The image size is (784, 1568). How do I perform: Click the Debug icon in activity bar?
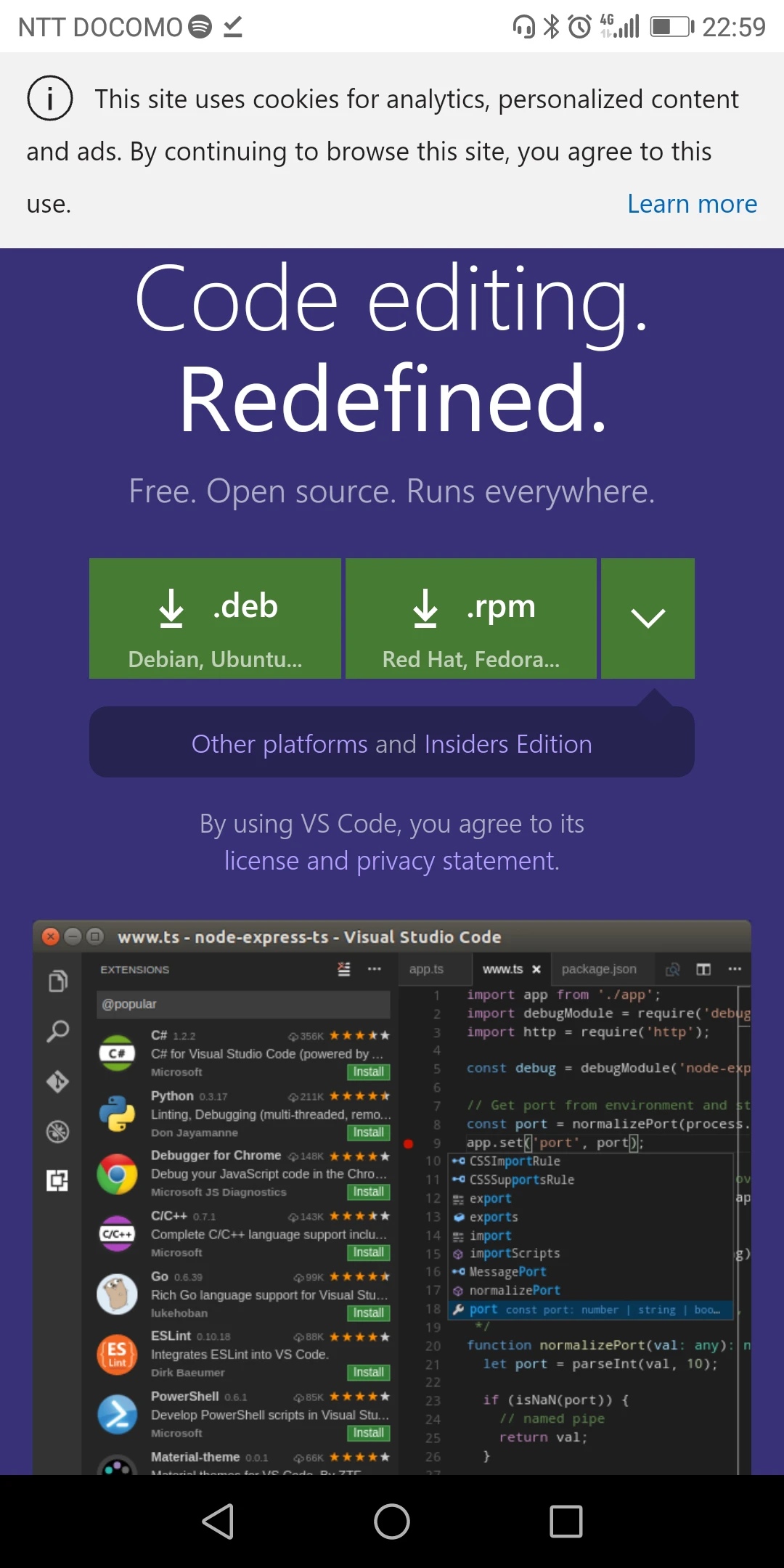[x=58, y=1131]
